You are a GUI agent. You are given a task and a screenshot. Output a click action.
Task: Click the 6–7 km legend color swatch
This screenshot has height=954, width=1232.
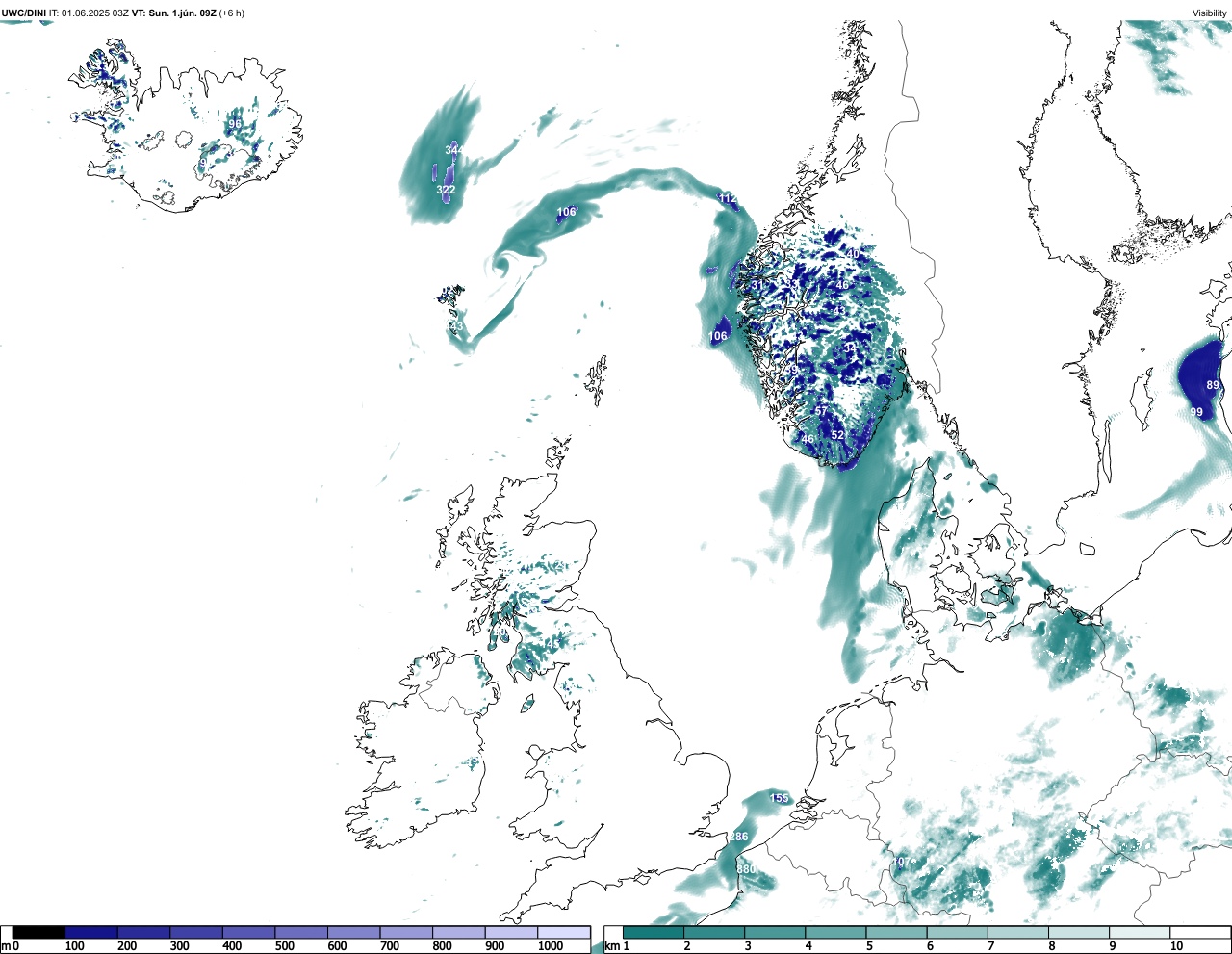point(957,933)
